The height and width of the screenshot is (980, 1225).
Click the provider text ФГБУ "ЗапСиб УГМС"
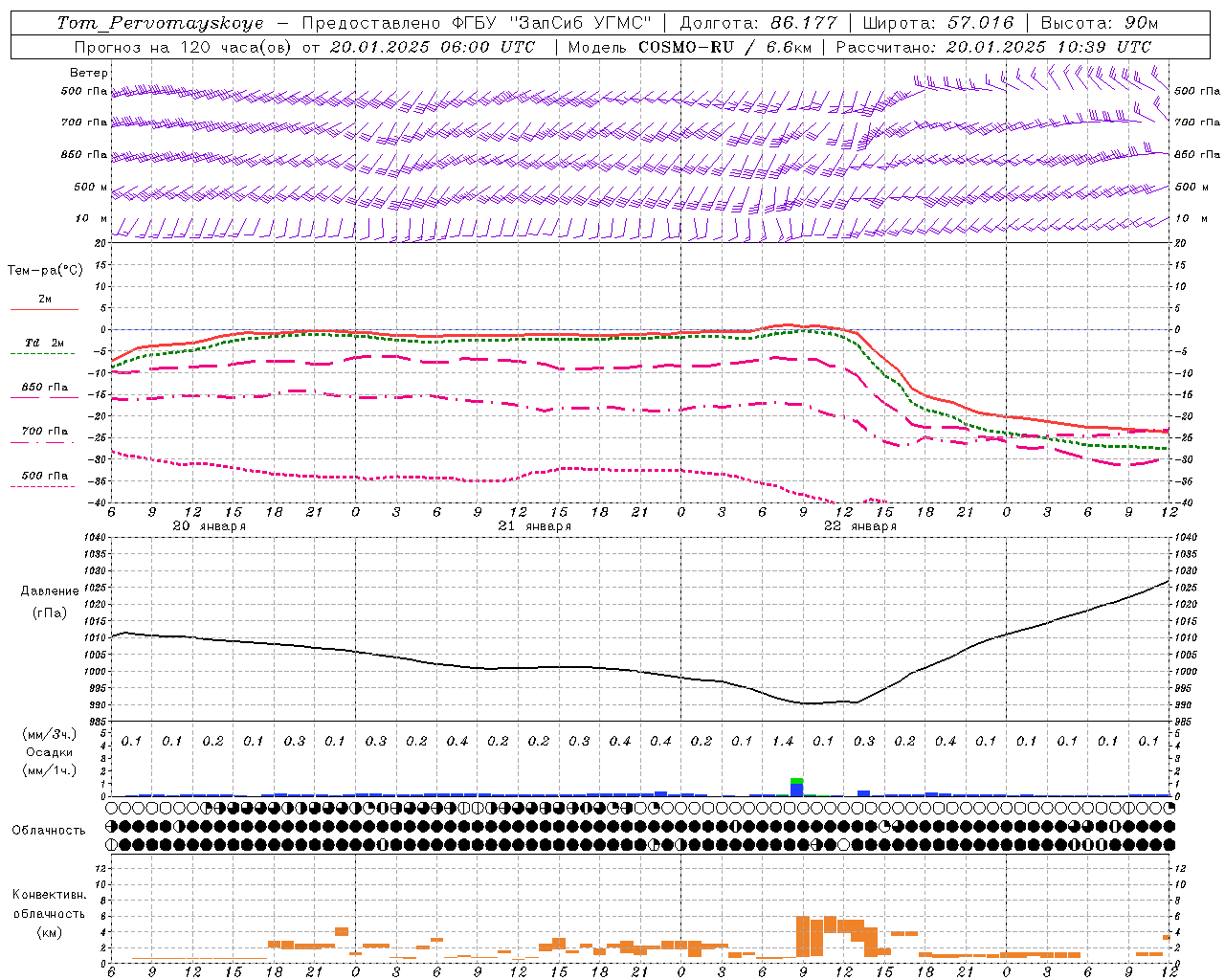(551, 23)
